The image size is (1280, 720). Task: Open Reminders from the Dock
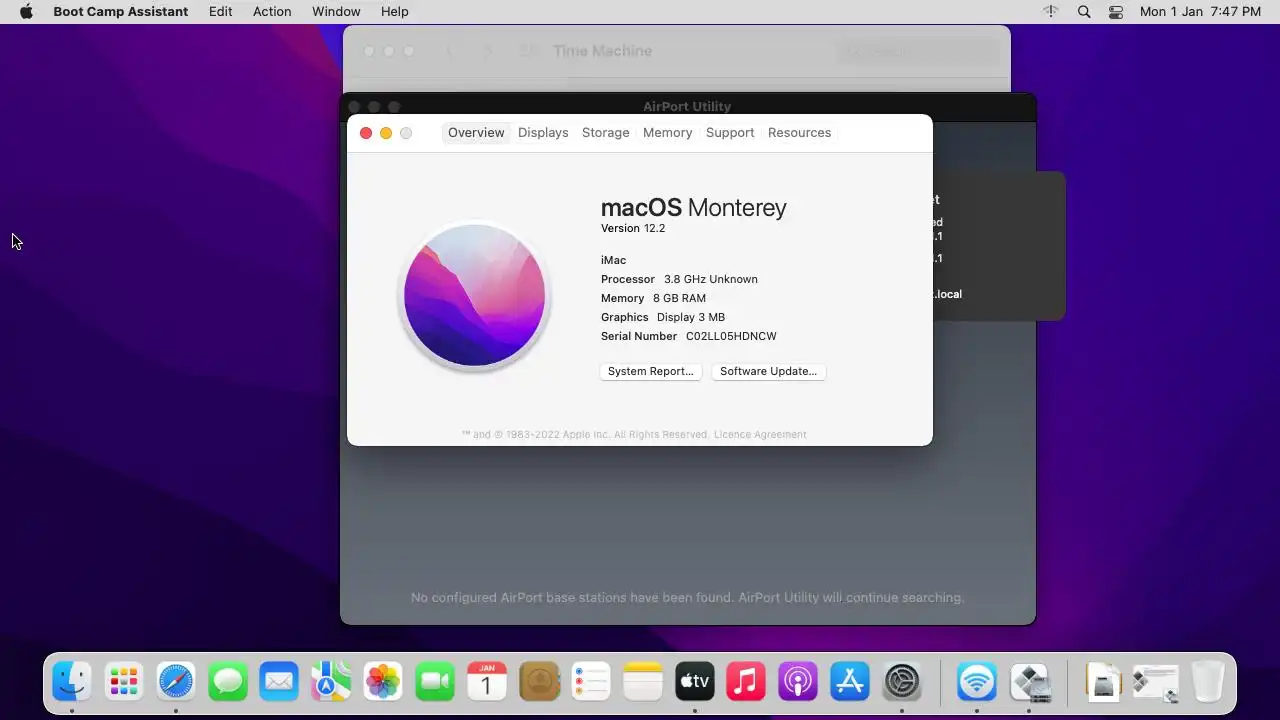(x=591, y=682)
